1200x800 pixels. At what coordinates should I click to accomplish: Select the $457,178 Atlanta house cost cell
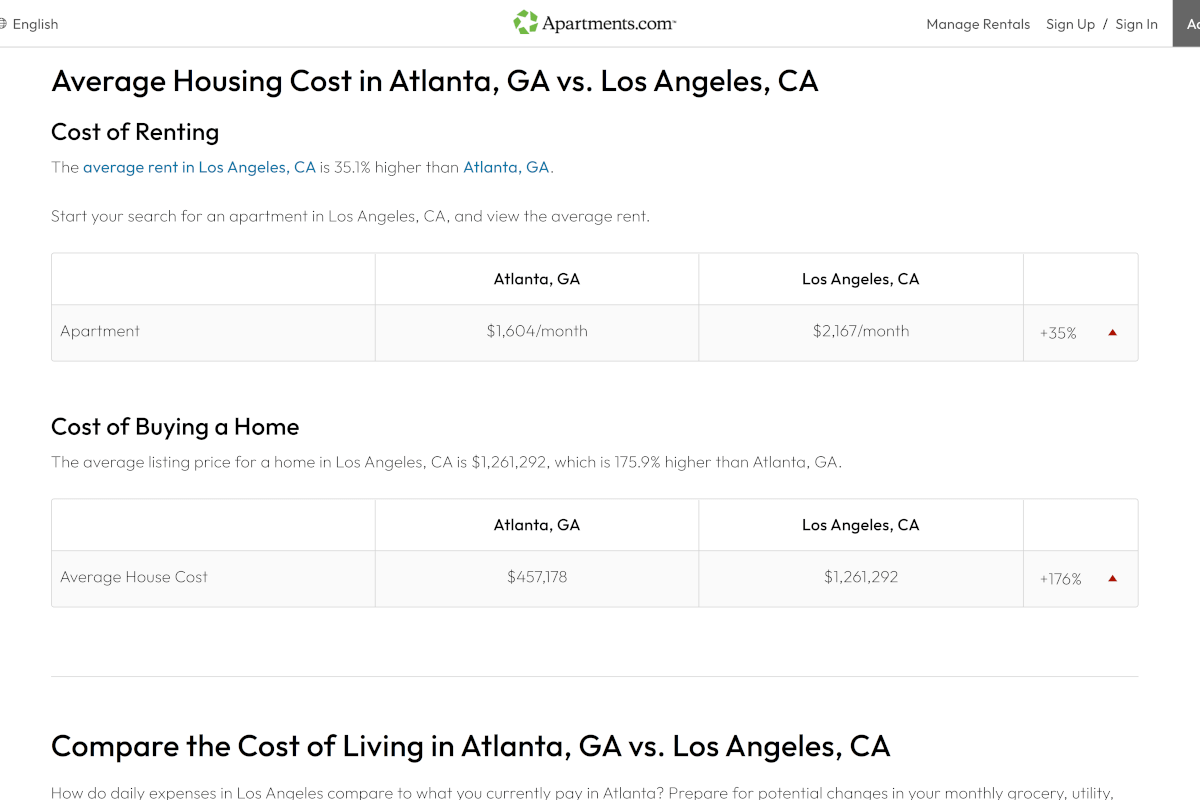(x=537, y=577)
